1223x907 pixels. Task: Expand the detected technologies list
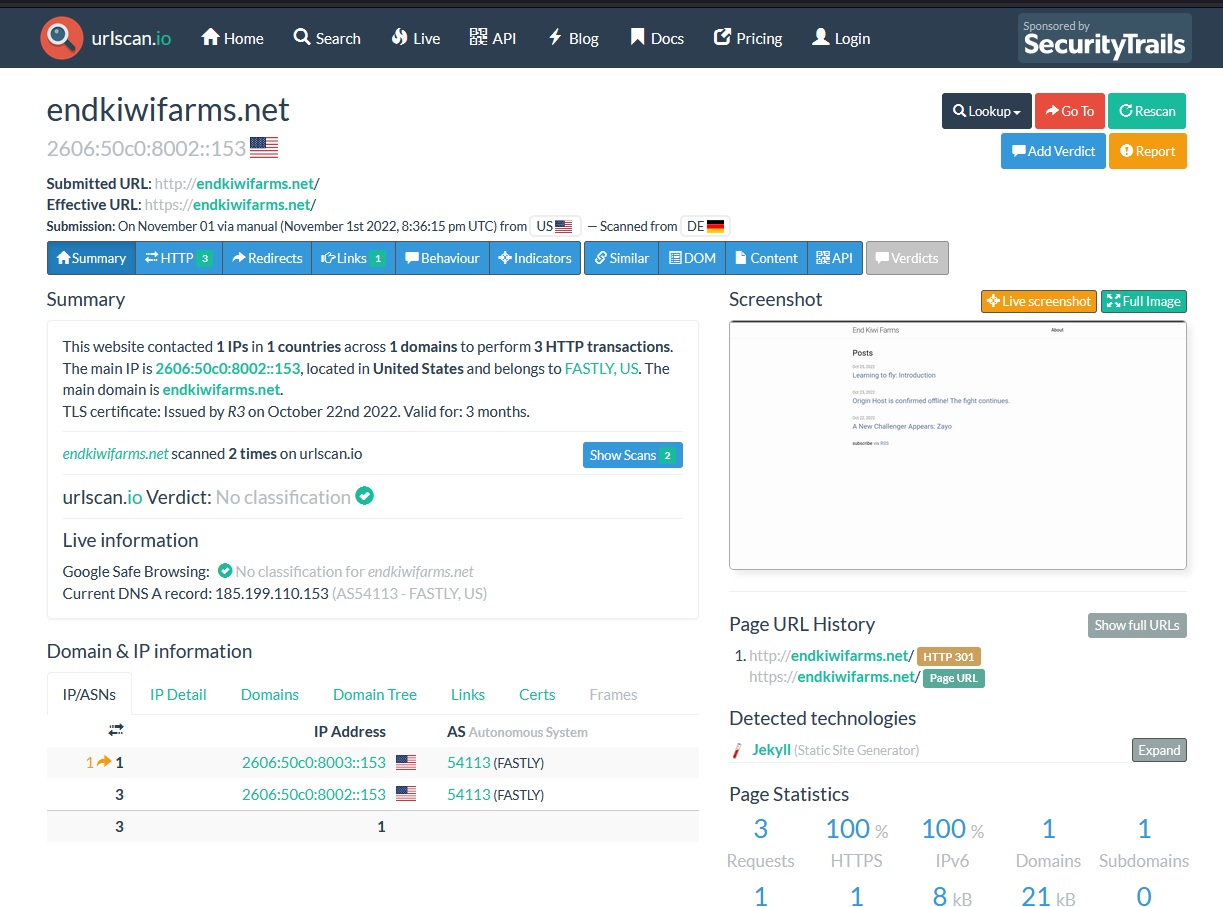[1159, 750]
